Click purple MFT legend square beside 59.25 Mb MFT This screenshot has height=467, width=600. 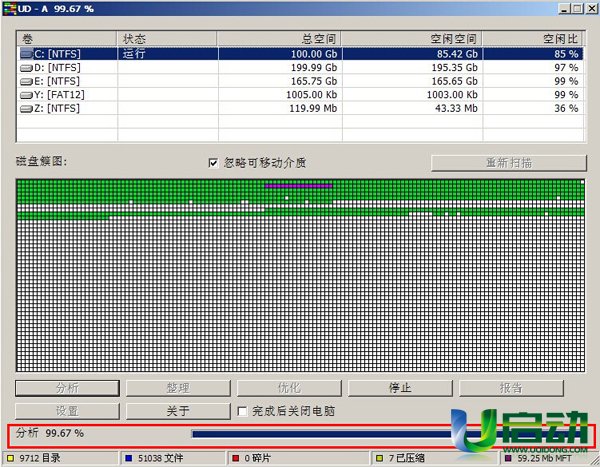click(508, 458)
